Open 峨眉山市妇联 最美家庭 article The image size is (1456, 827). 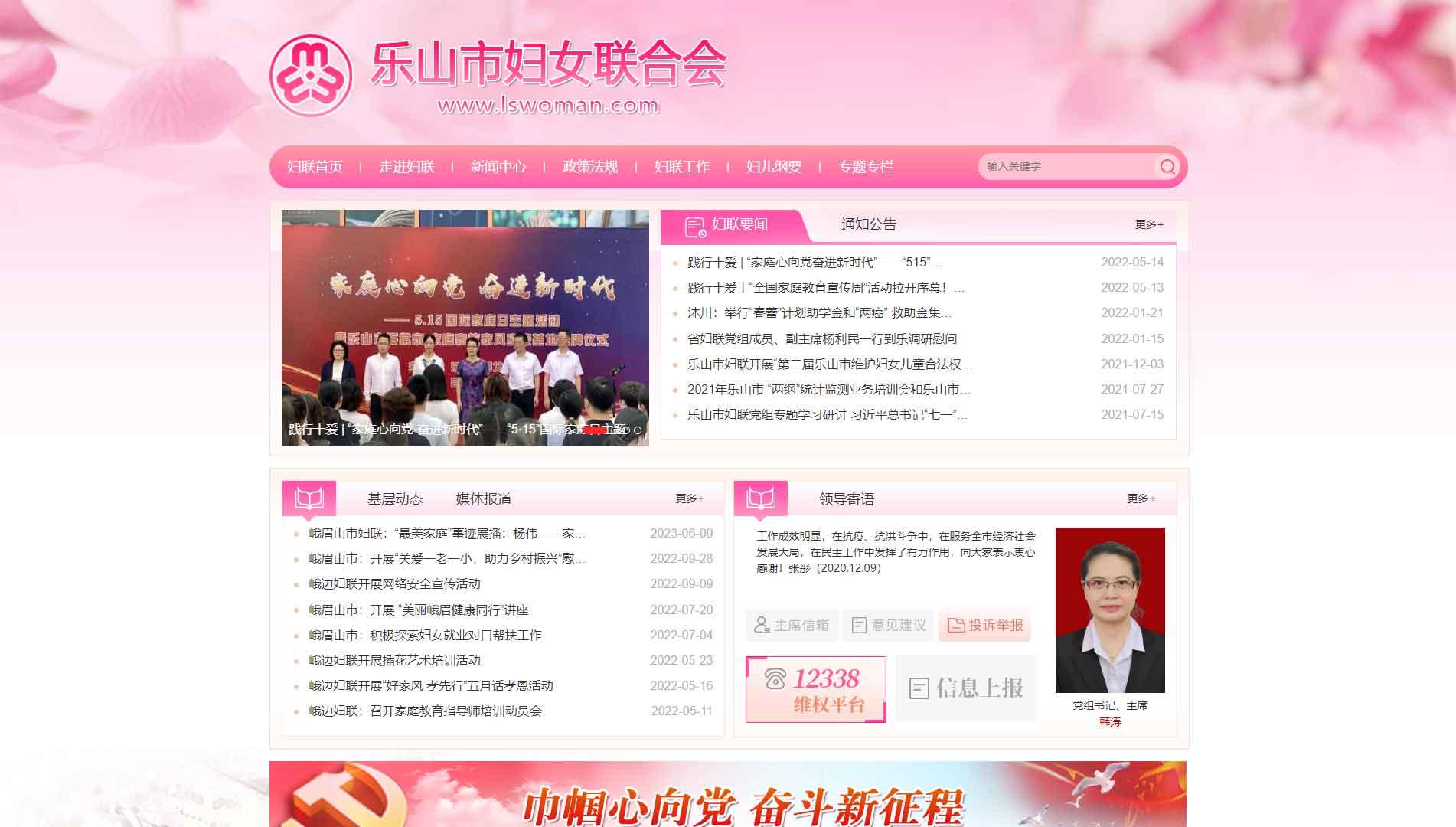[x=447, y=534]
